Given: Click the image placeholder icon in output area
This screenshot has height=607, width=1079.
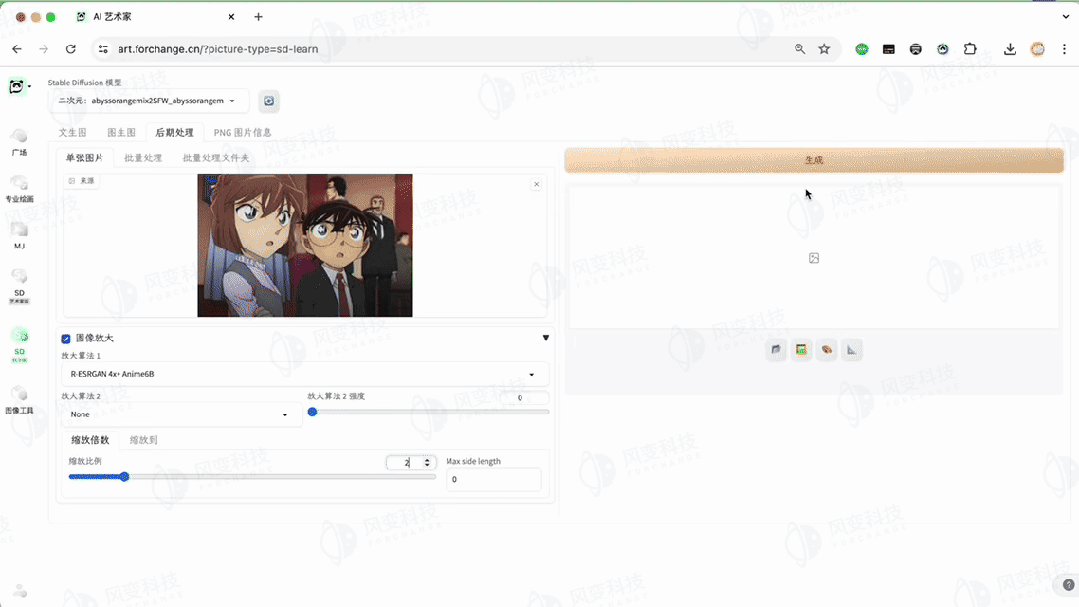Looking at the screenshot, I should tap(814, 258).
